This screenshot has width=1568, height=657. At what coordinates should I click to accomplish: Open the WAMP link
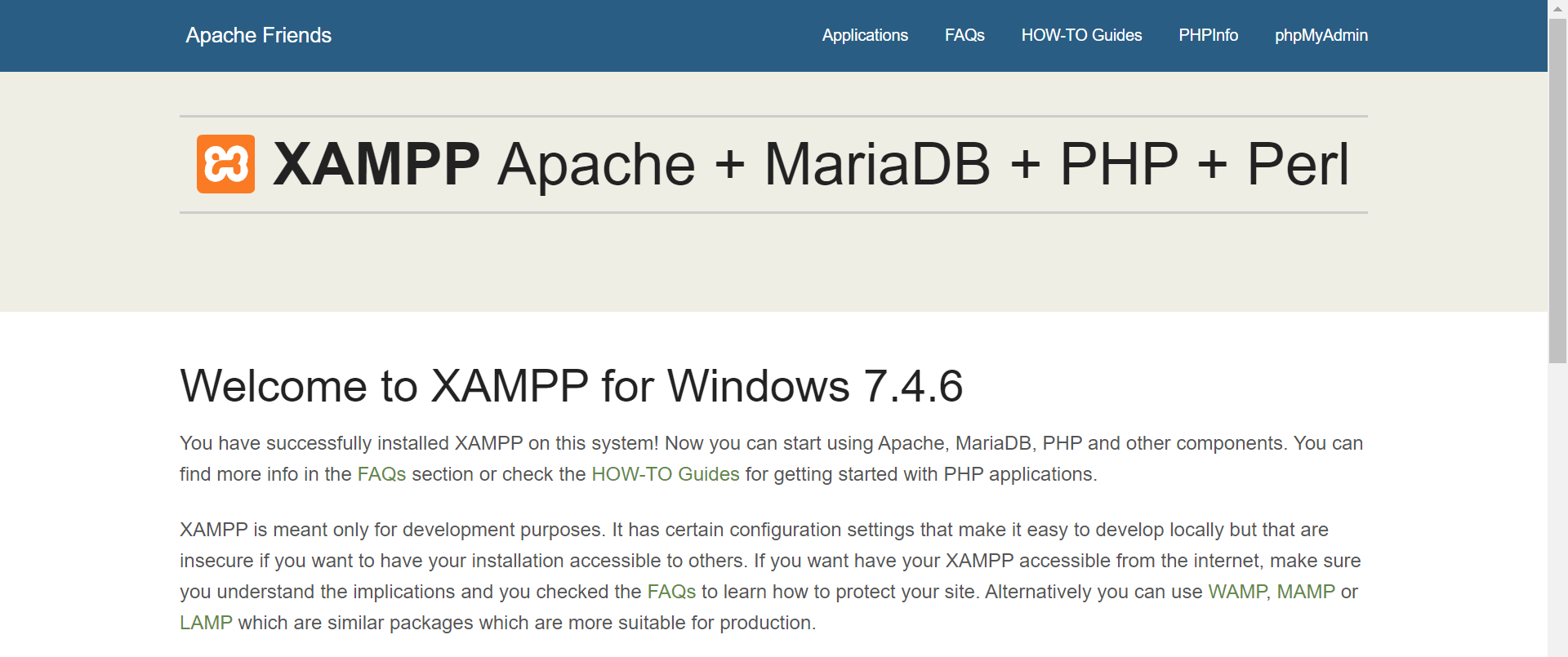coord(1236,592)
